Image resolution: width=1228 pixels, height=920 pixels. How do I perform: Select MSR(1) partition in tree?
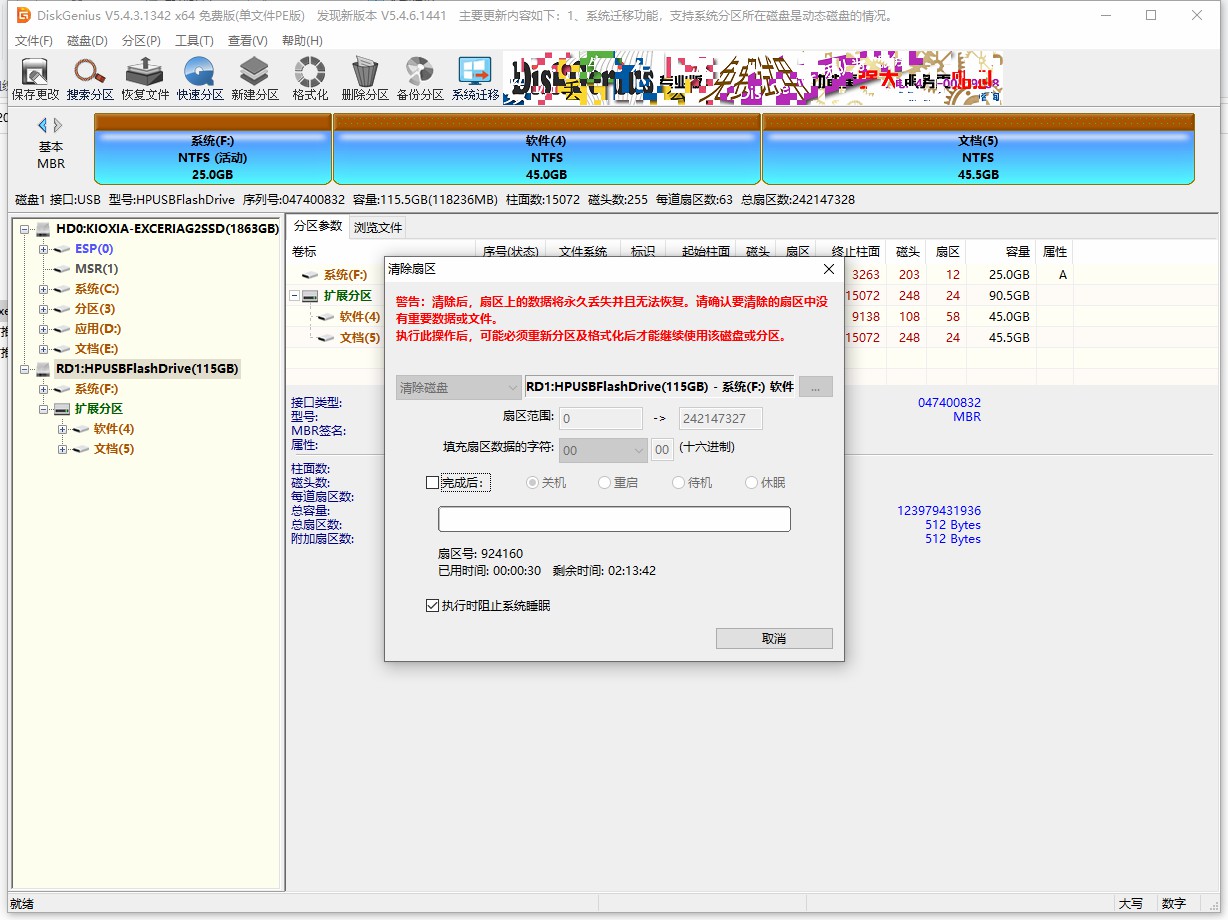point(96,268)
